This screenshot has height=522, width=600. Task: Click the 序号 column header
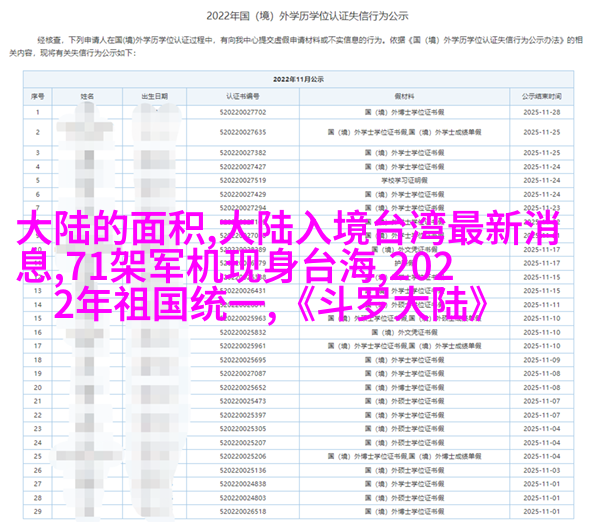[38, 96]
